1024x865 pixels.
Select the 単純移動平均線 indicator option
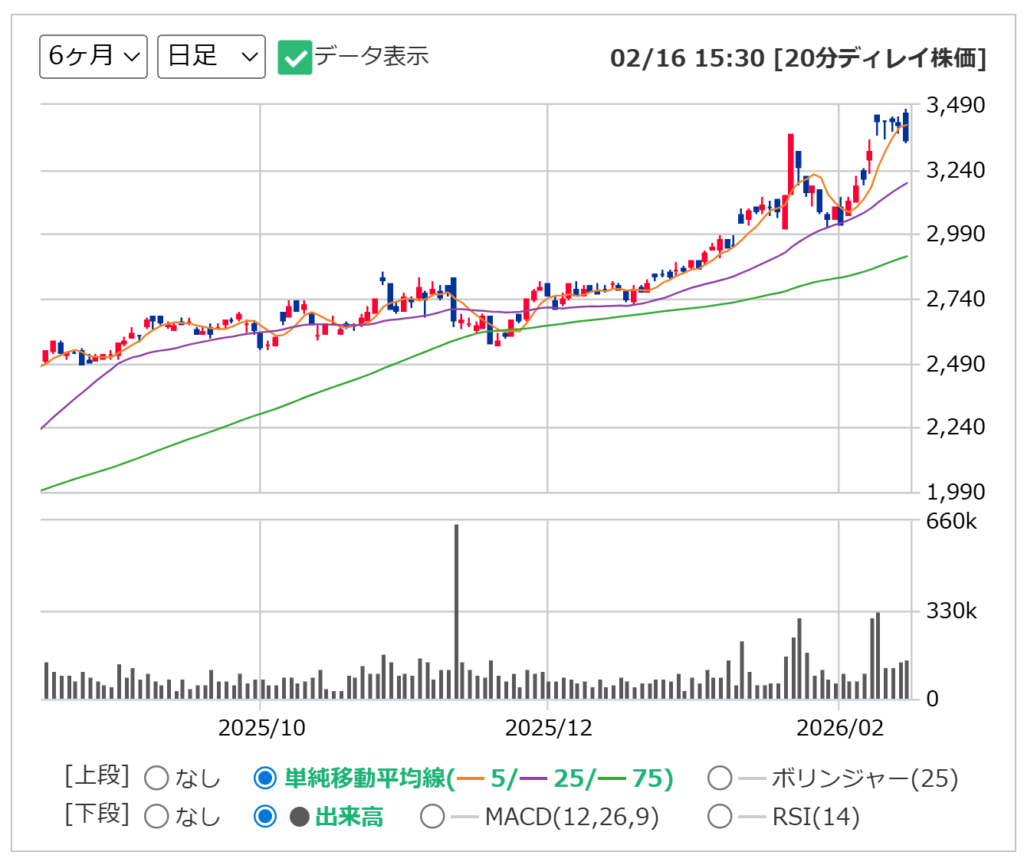click(x=263, y=775)
